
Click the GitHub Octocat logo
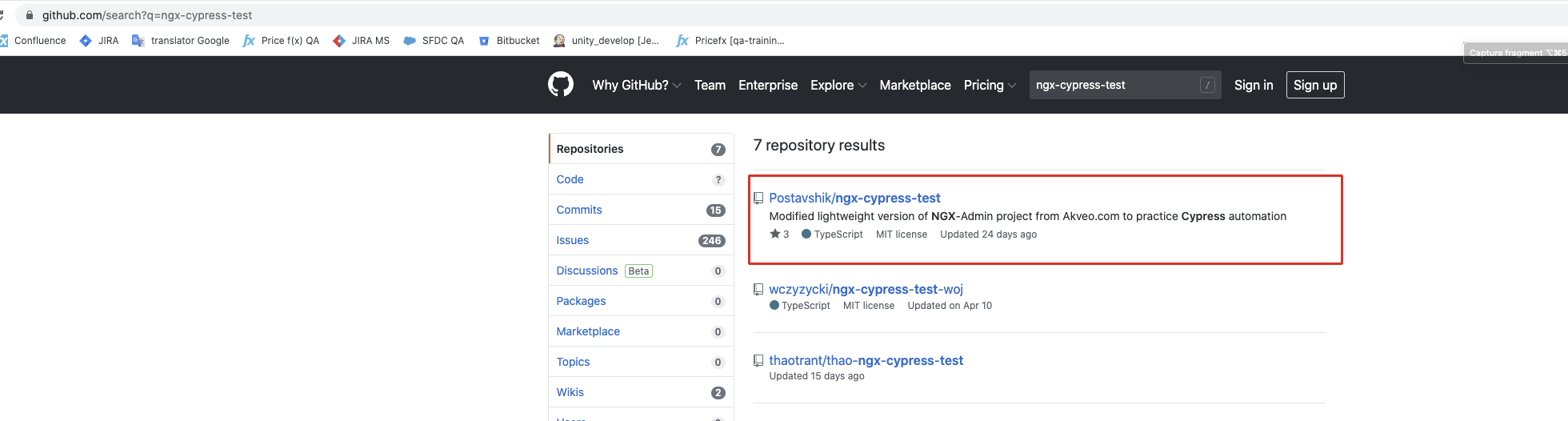point(560,84)
